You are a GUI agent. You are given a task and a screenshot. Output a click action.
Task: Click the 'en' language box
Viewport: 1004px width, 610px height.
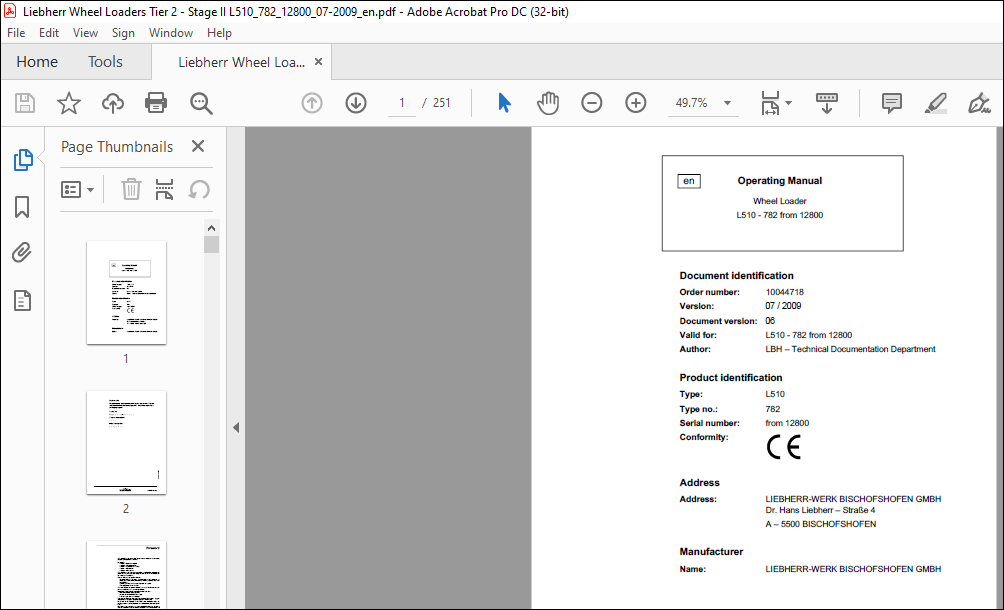689,181
